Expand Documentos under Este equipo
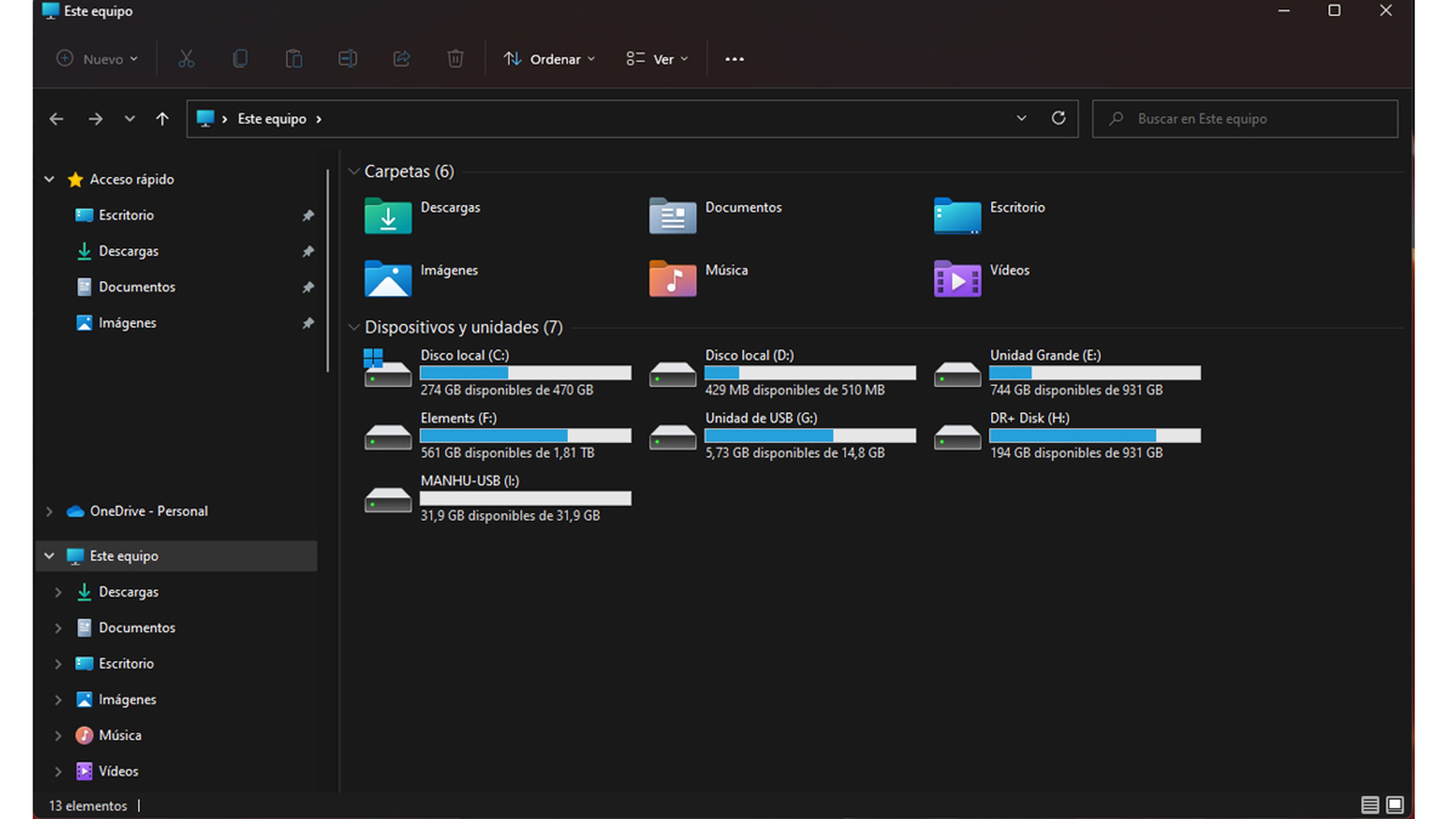Image resolution: width=1456 pixels, height=819 pixels. [58, 628]
